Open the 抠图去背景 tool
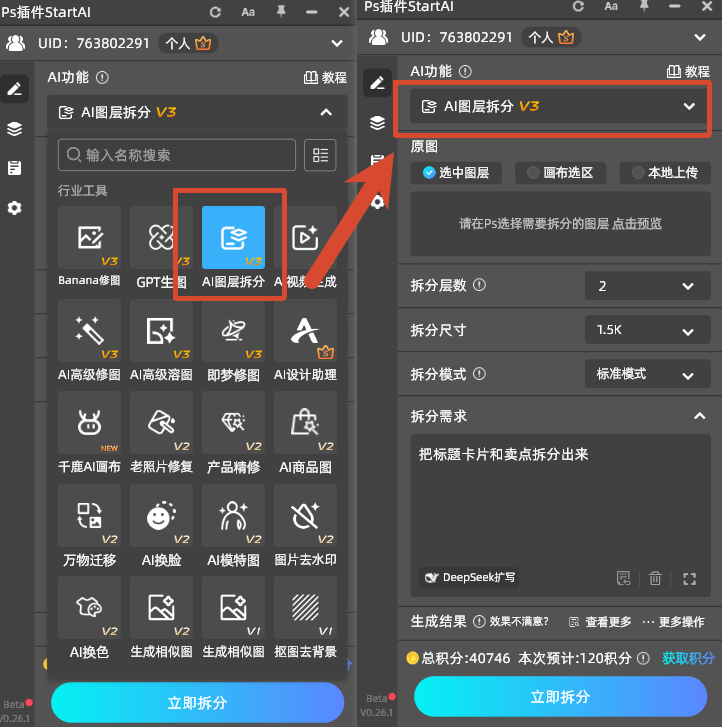 tap(305, 618)
